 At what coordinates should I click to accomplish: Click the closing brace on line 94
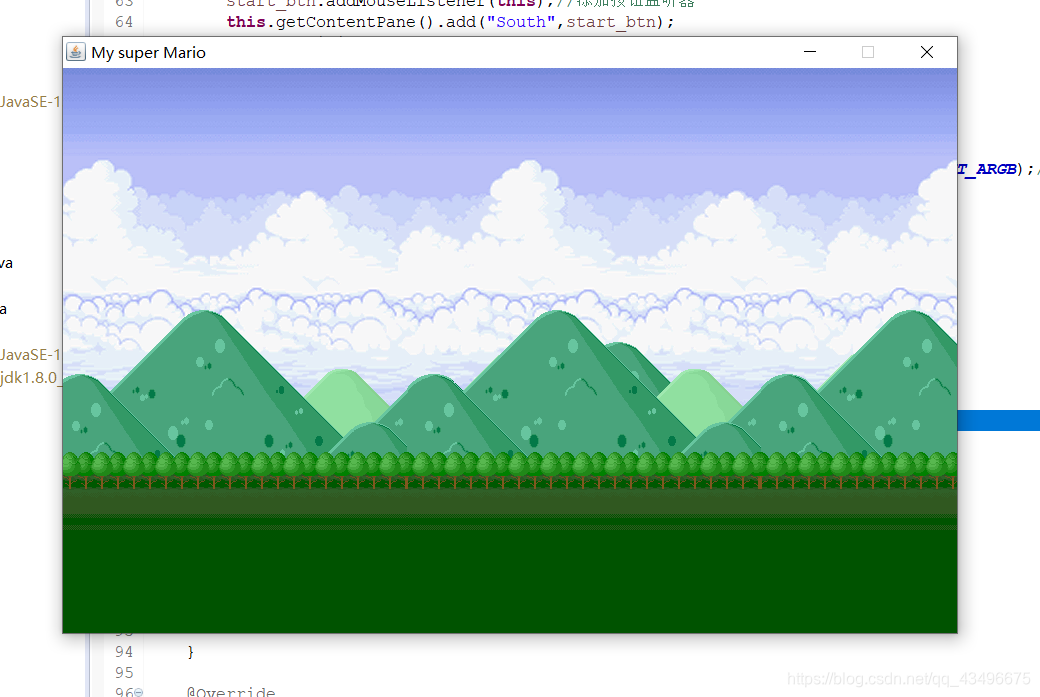190,652
